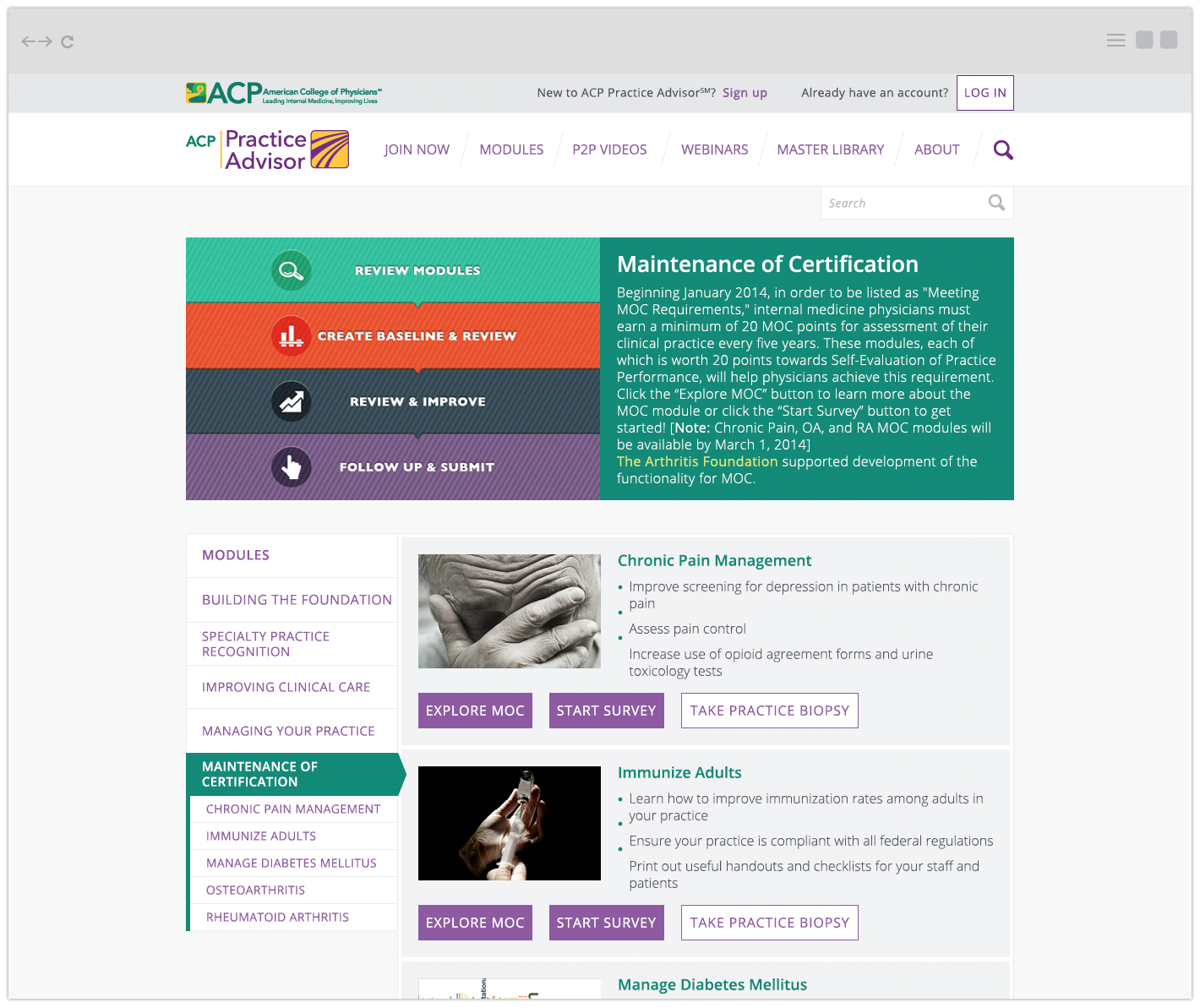Click the ACP Practice Advisor logo
Image resolution: width=1200 pixels, height=1008 pixels.
pos(267,150)
